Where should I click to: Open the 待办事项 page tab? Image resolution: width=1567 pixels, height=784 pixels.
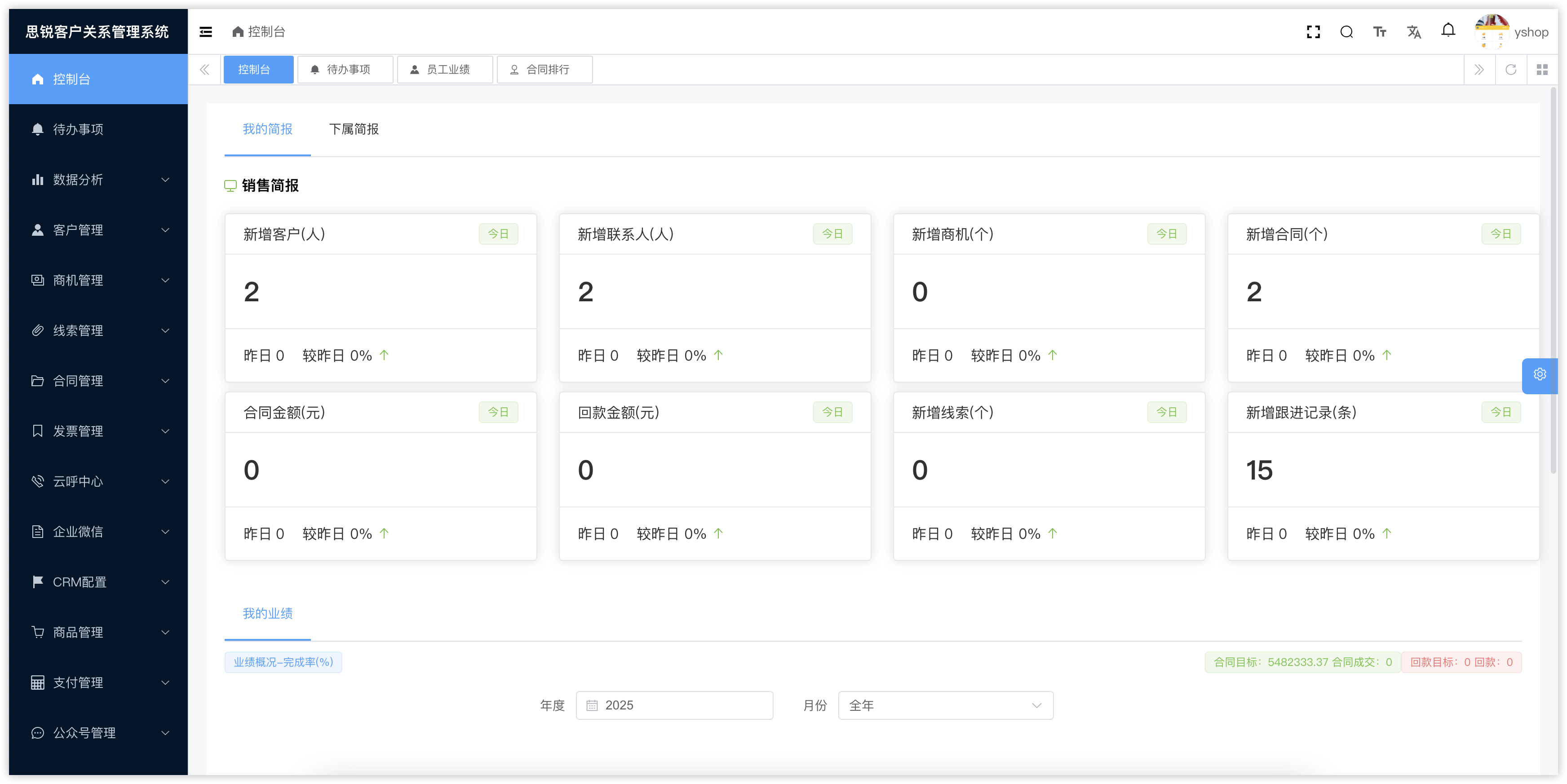tap(345, 69)
